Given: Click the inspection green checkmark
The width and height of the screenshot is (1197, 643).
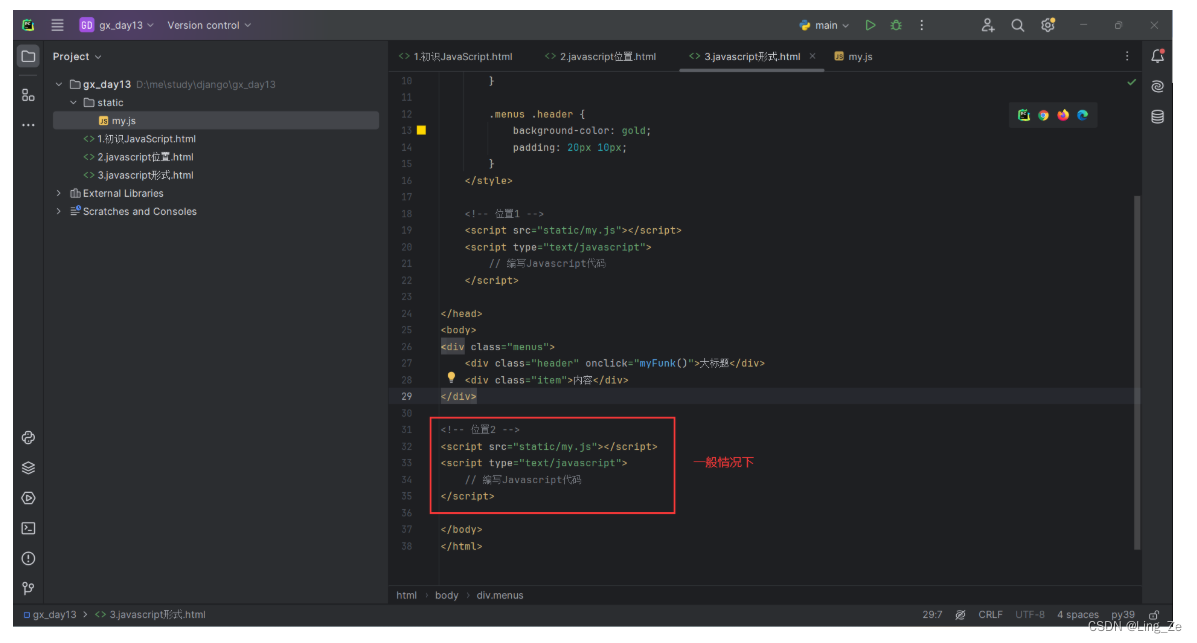Looking at the screenshot, I should (1131, 82).
